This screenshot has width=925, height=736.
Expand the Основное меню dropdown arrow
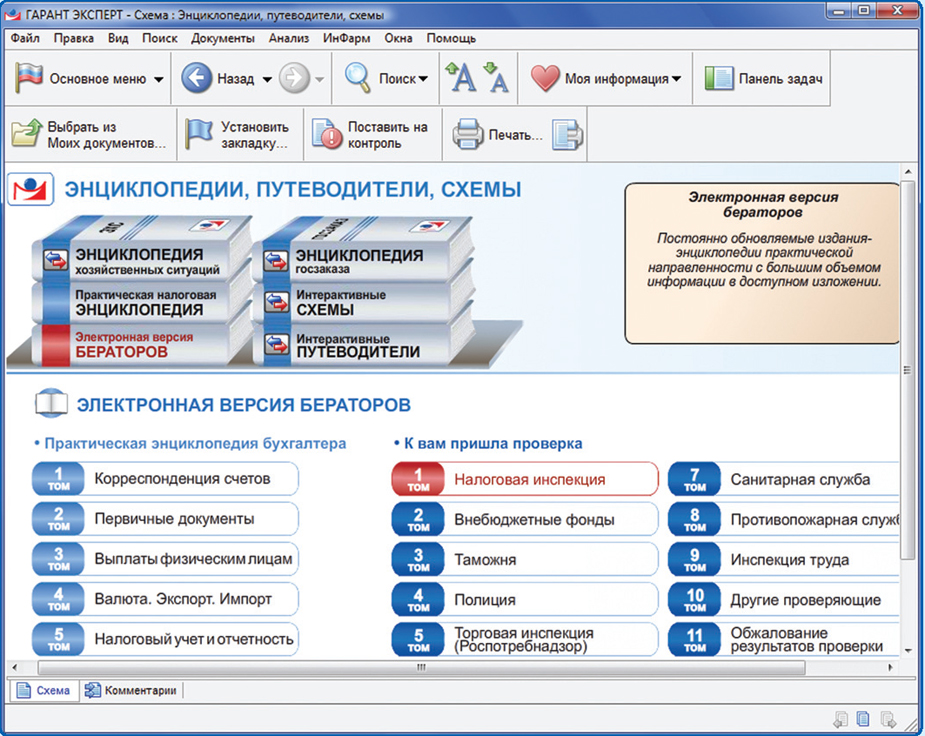pos(159,80)
